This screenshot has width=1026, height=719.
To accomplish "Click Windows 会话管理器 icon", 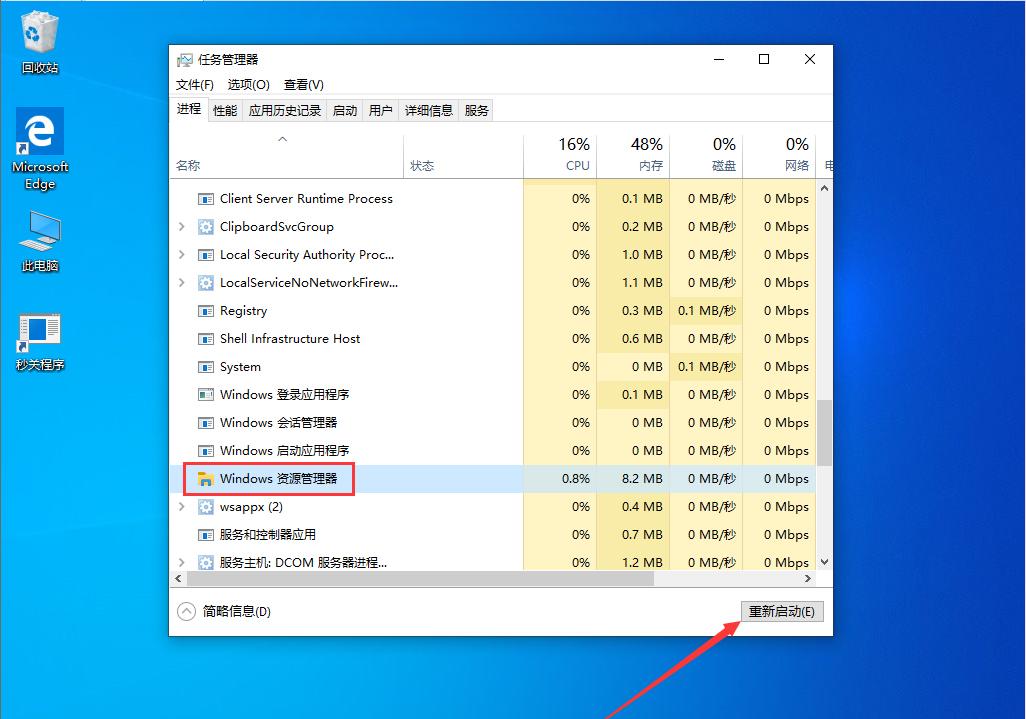I will coord(205,423).
